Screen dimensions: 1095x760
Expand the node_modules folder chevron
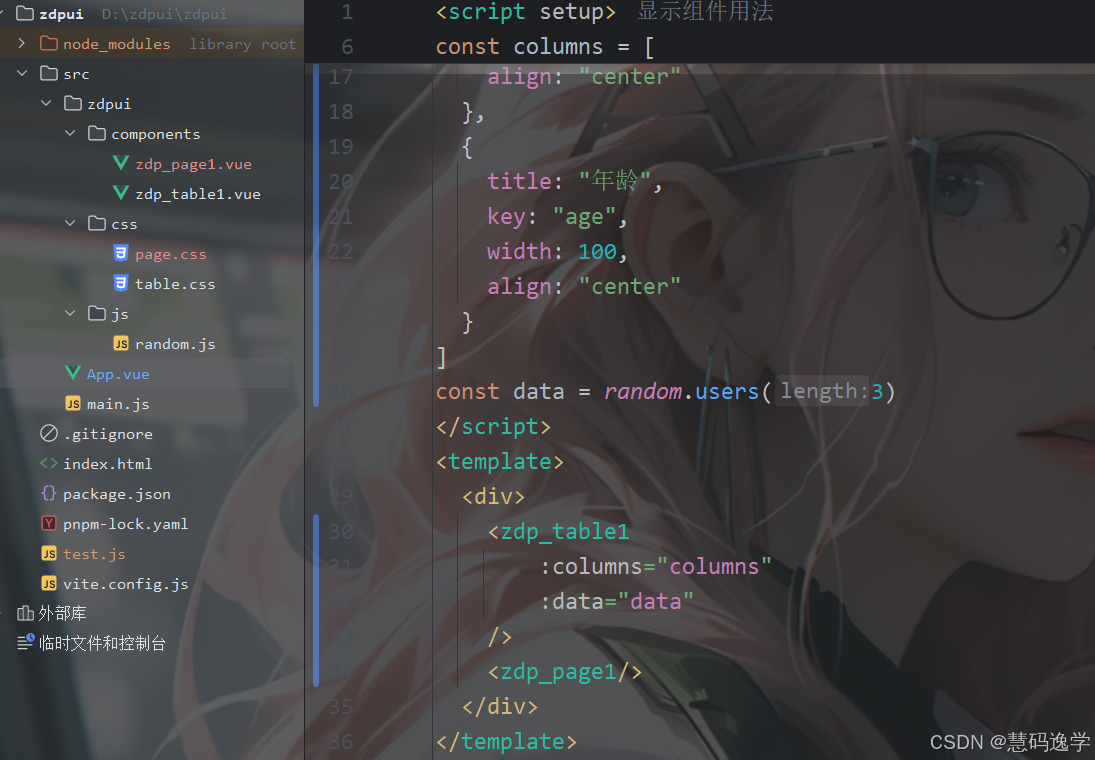point(22,43)
